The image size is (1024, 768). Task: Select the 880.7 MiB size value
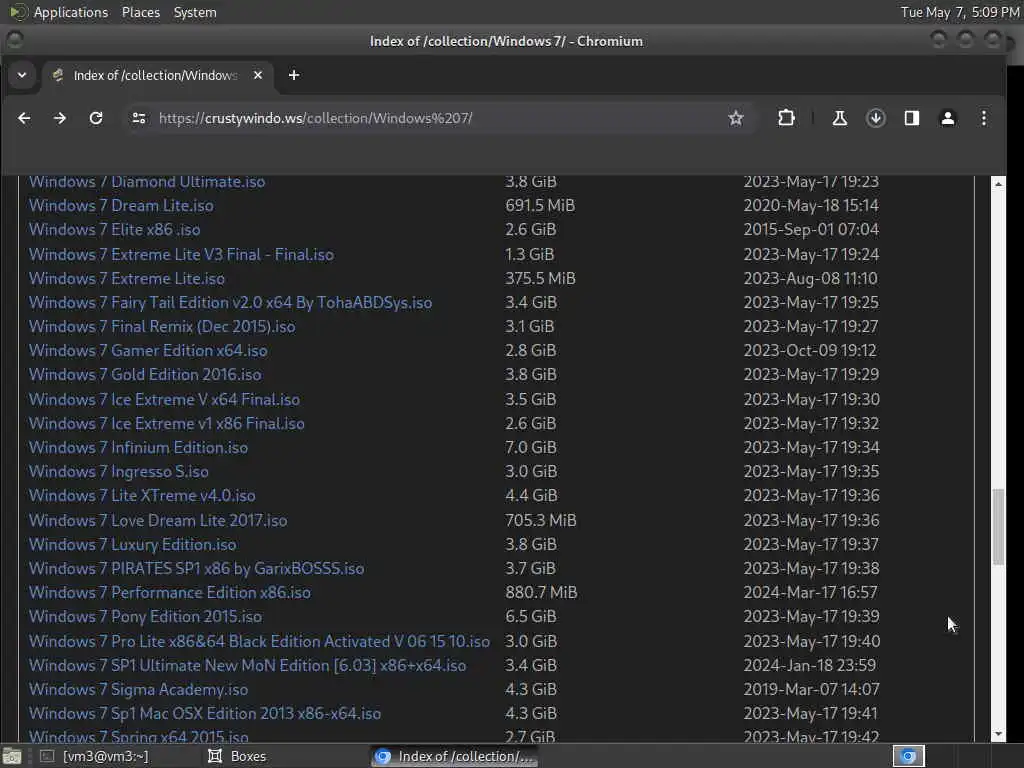coord(541,593)
